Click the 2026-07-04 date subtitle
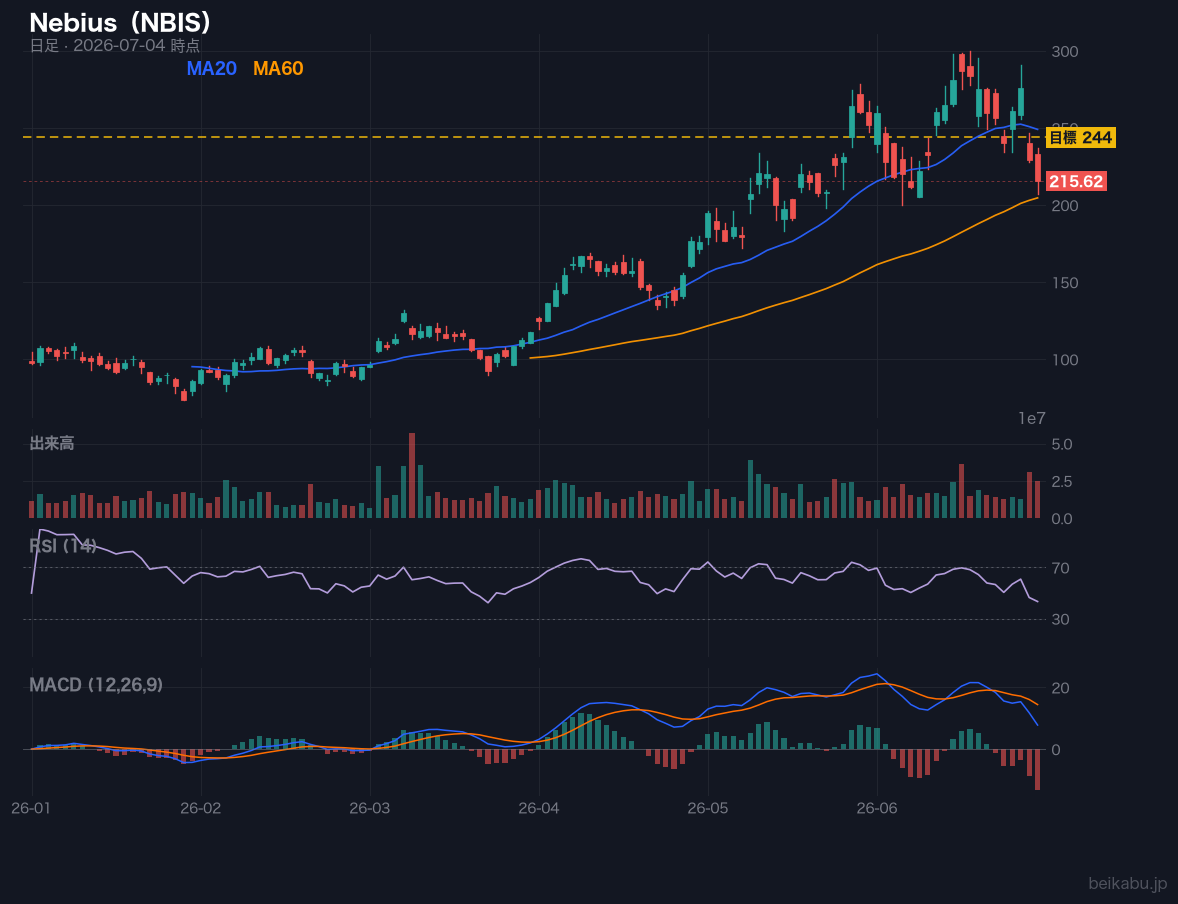 [x=115, y=46]
